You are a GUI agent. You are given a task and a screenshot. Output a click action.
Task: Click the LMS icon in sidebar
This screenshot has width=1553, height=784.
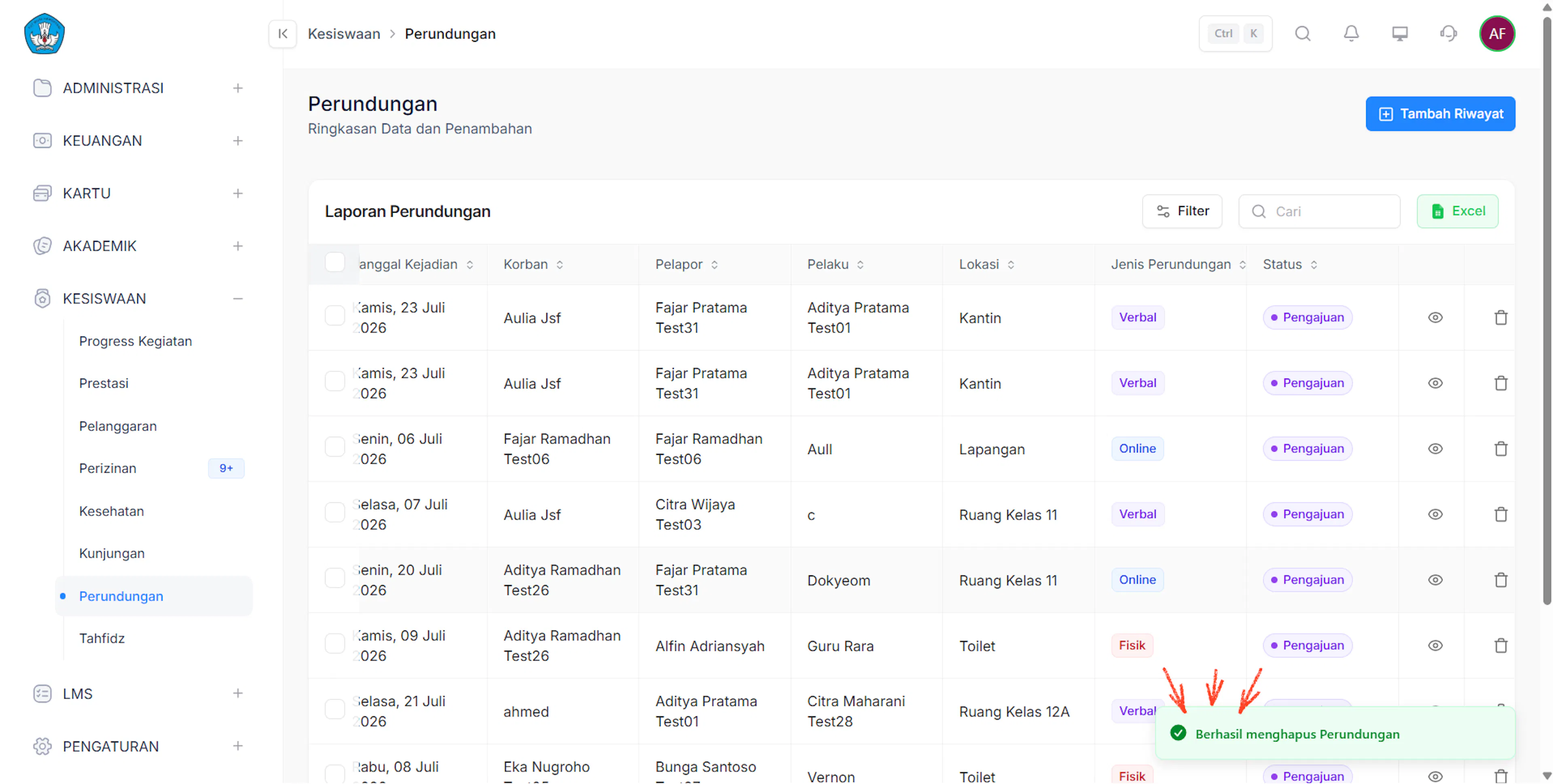click(x=42, y=693)
